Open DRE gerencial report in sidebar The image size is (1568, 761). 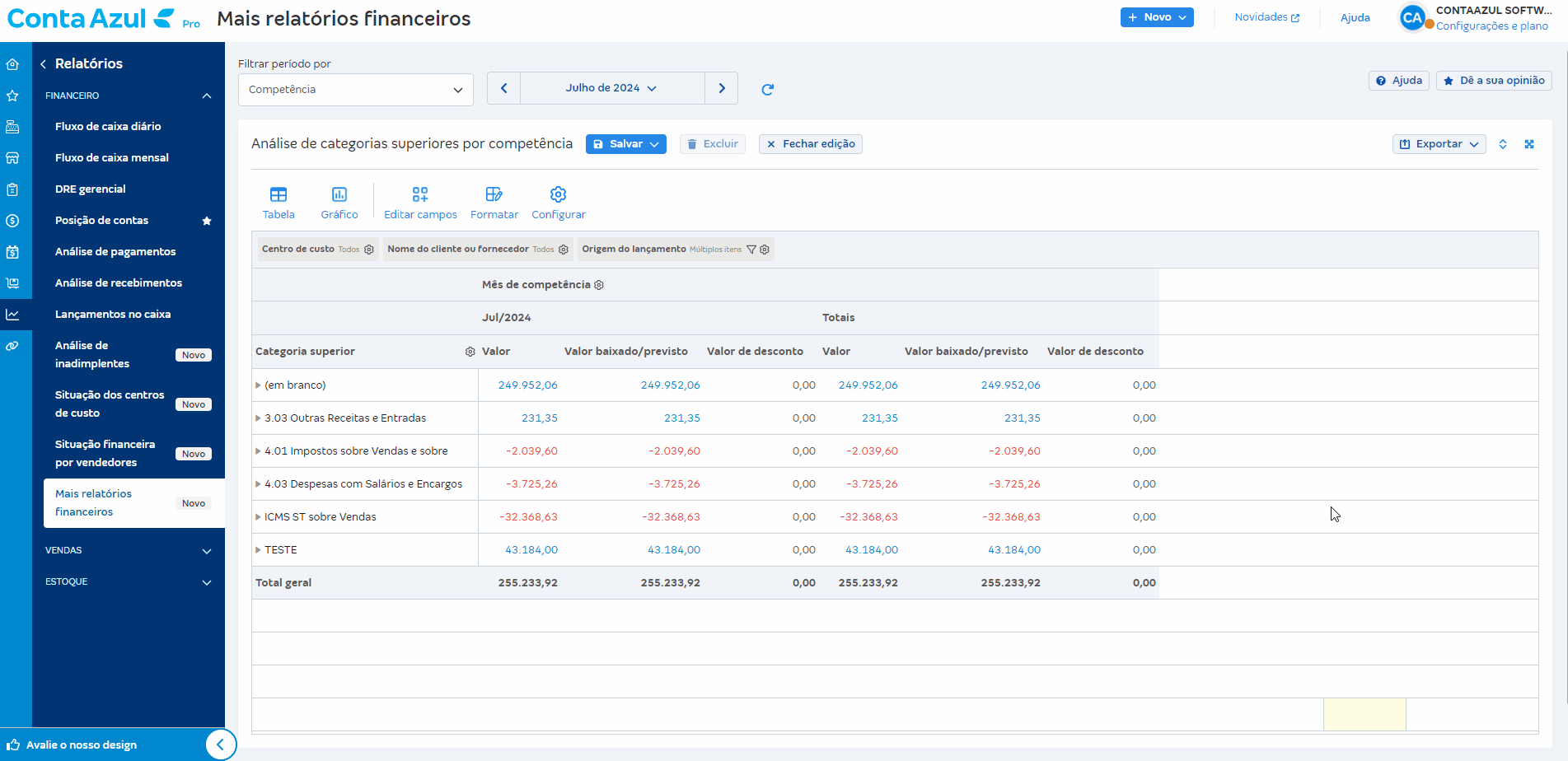[91, 189]
